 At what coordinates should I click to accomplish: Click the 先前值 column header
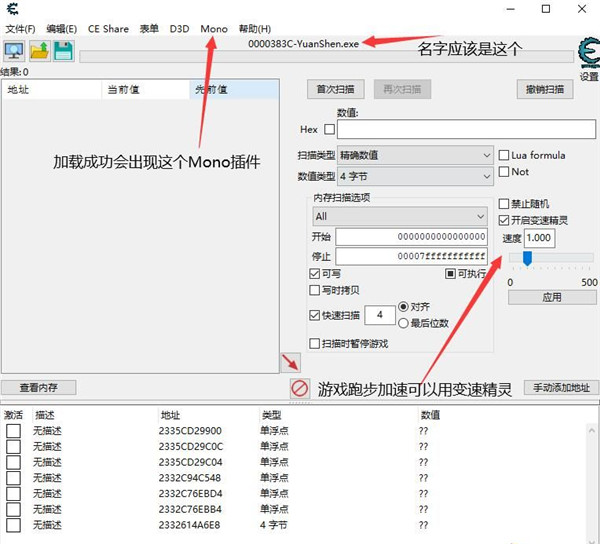click(x=234, y=90)
